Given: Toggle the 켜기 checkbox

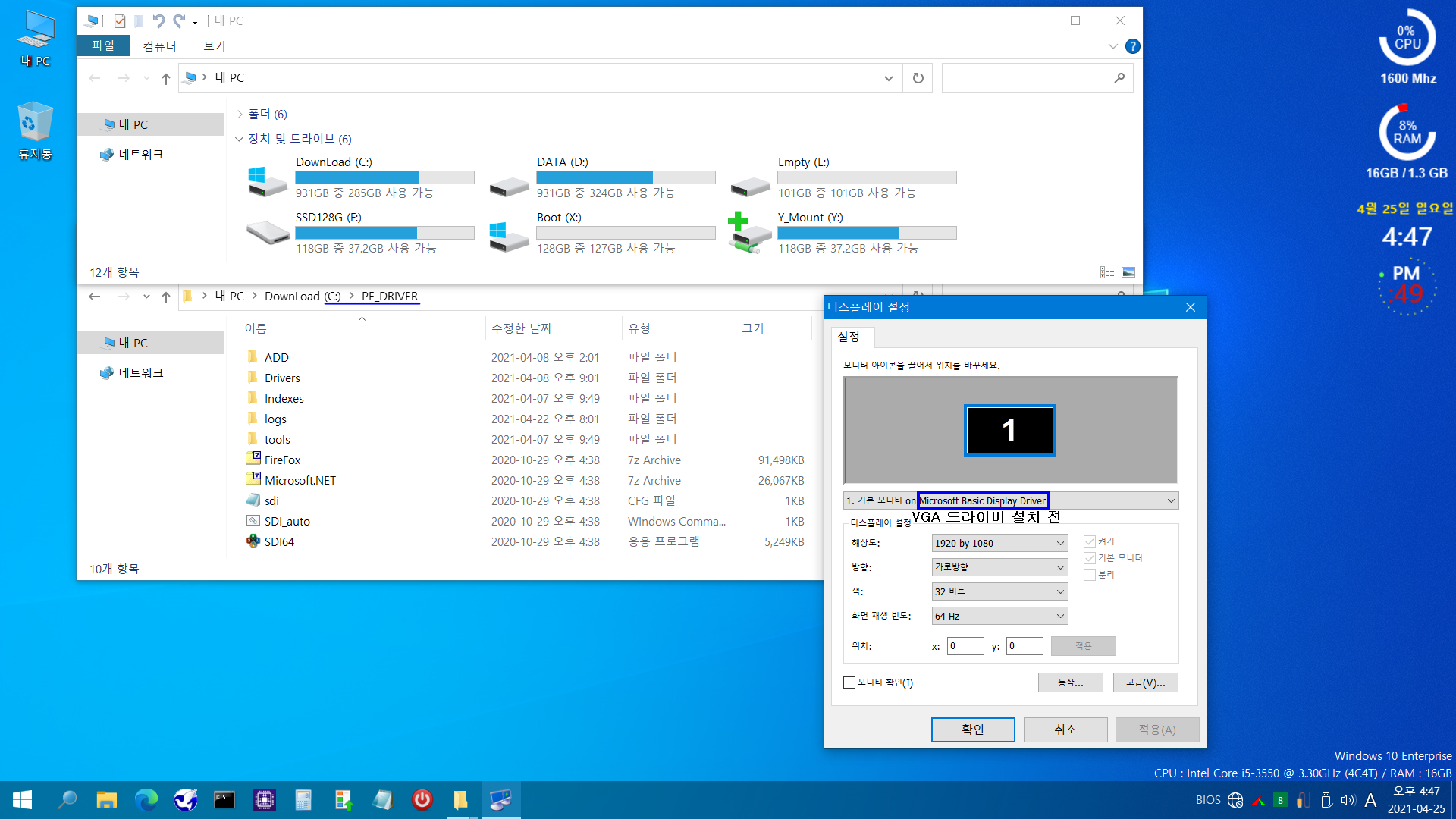Looking at the screenshot, I should pyautogui.click(x=1090, y=541).
